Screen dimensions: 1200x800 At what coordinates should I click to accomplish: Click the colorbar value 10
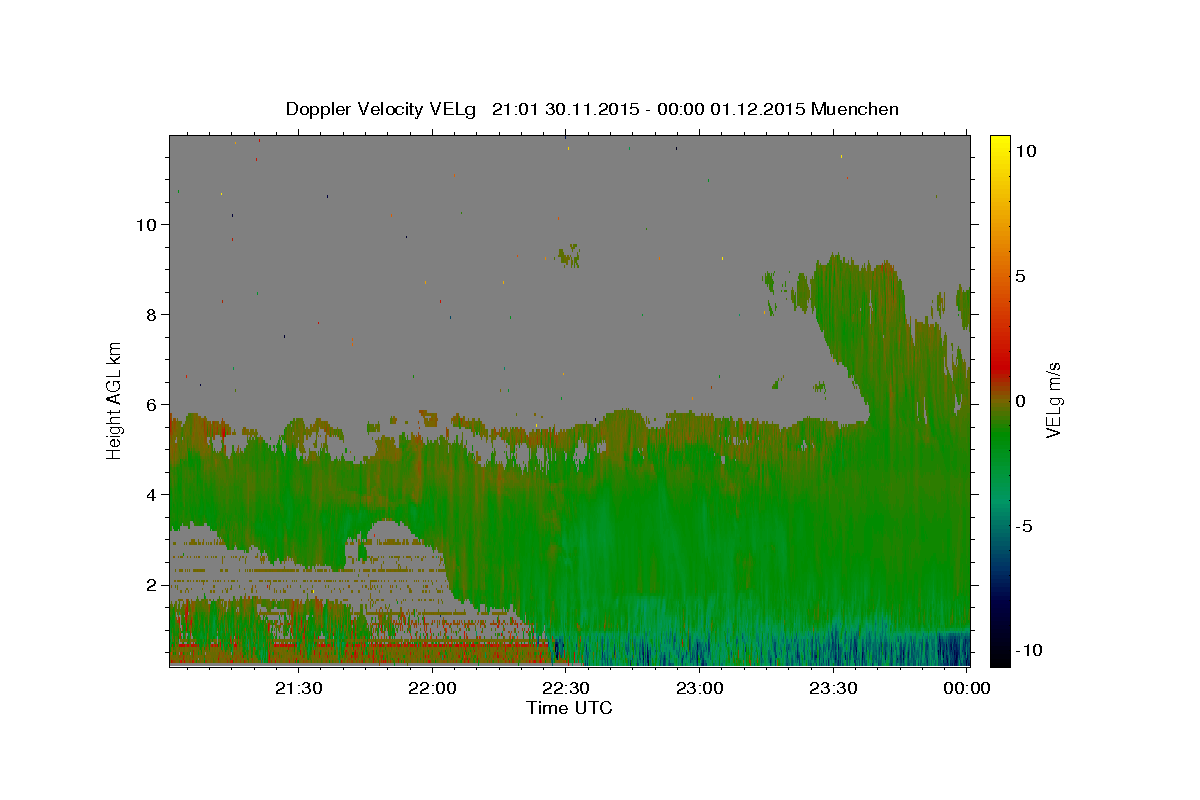point(1025,151)
